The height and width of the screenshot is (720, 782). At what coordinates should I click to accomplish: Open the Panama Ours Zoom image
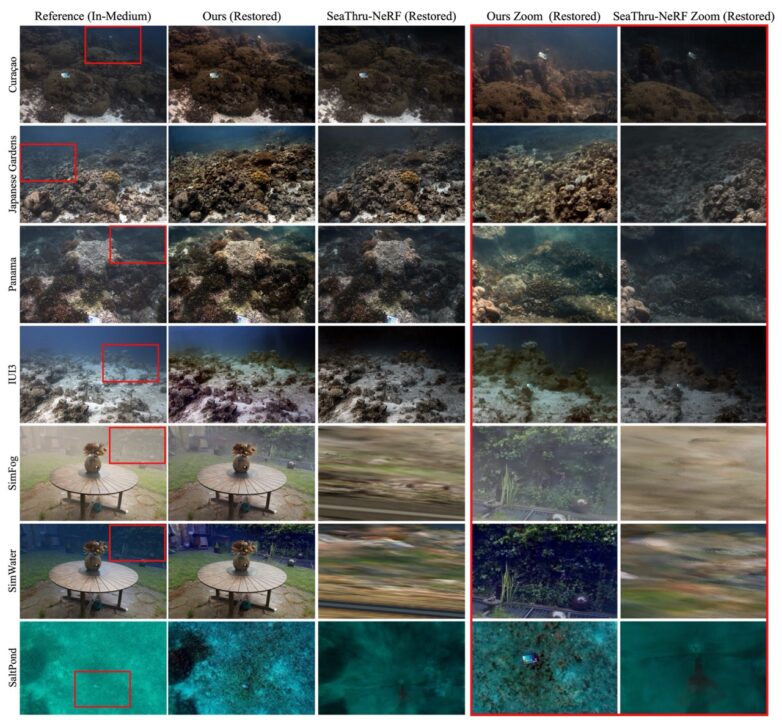[x=545, y=274]
